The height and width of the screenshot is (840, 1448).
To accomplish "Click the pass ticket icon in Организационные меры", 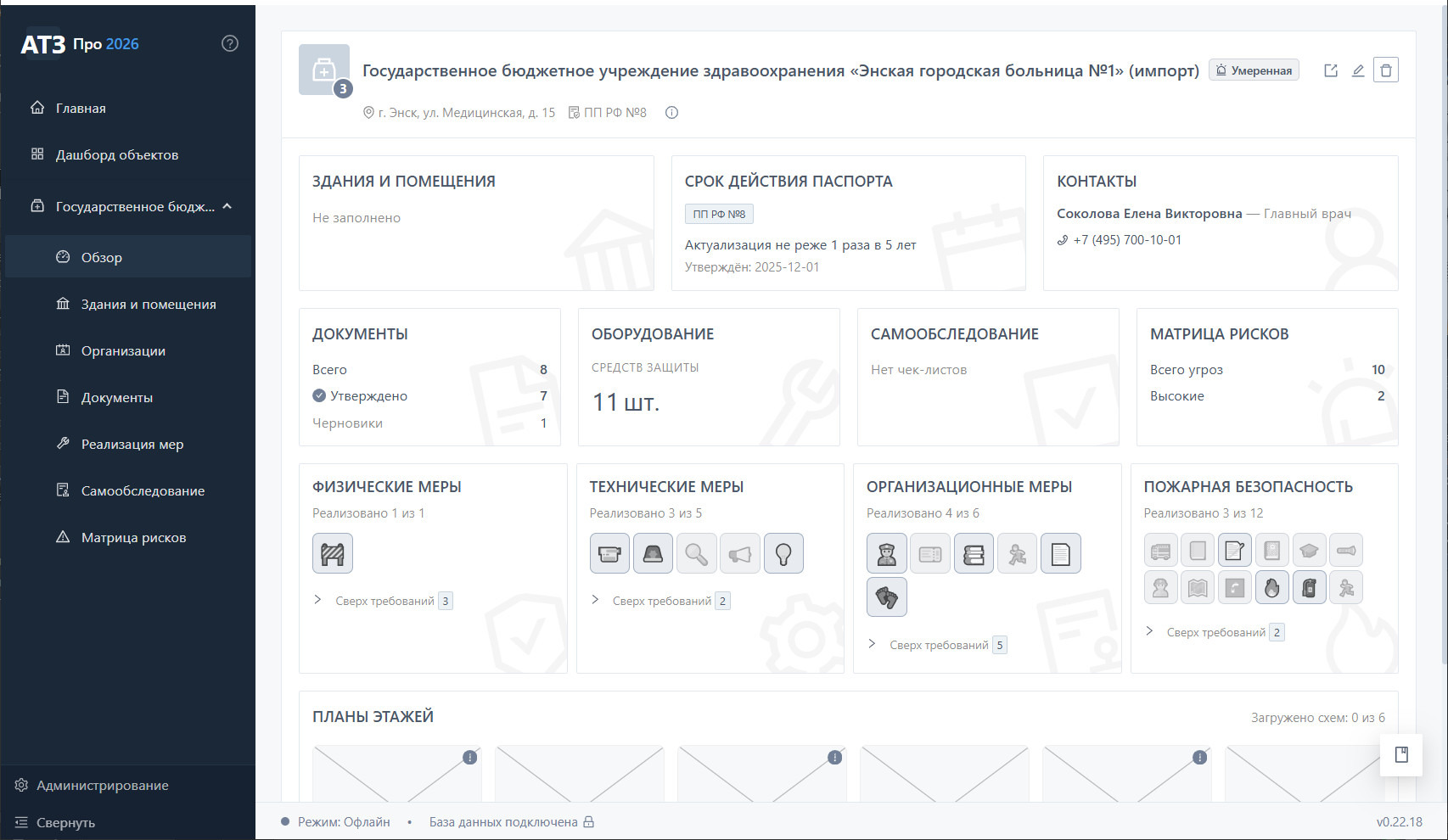I will (x=930, y=554).
